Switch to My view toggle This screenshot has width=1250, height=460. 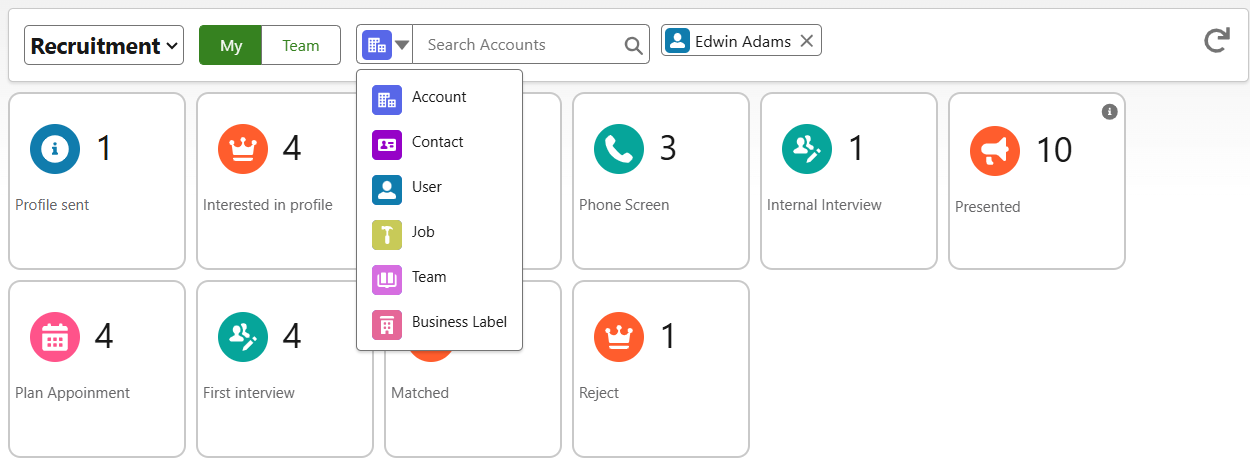point(231,45)
